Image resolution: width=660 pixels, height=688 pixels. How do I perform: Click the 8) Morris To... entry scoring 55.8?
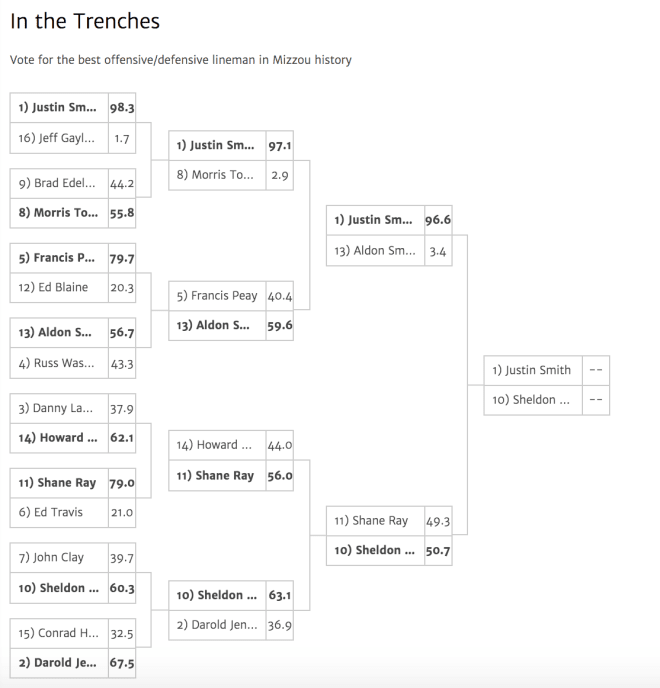point(73,213)
